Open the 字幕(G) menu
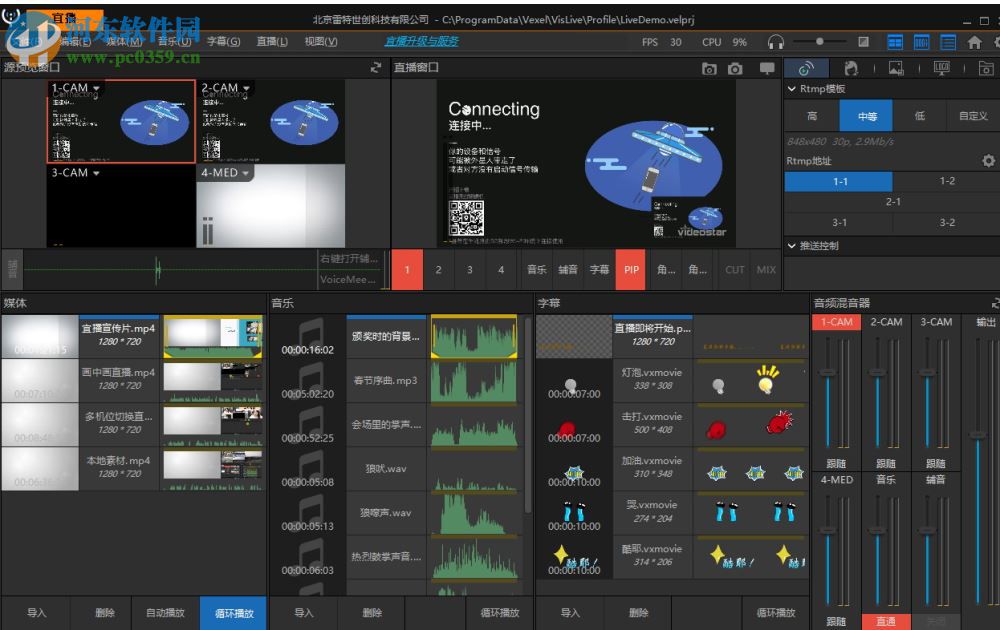The image size is (1000, 630). (223, 42)
